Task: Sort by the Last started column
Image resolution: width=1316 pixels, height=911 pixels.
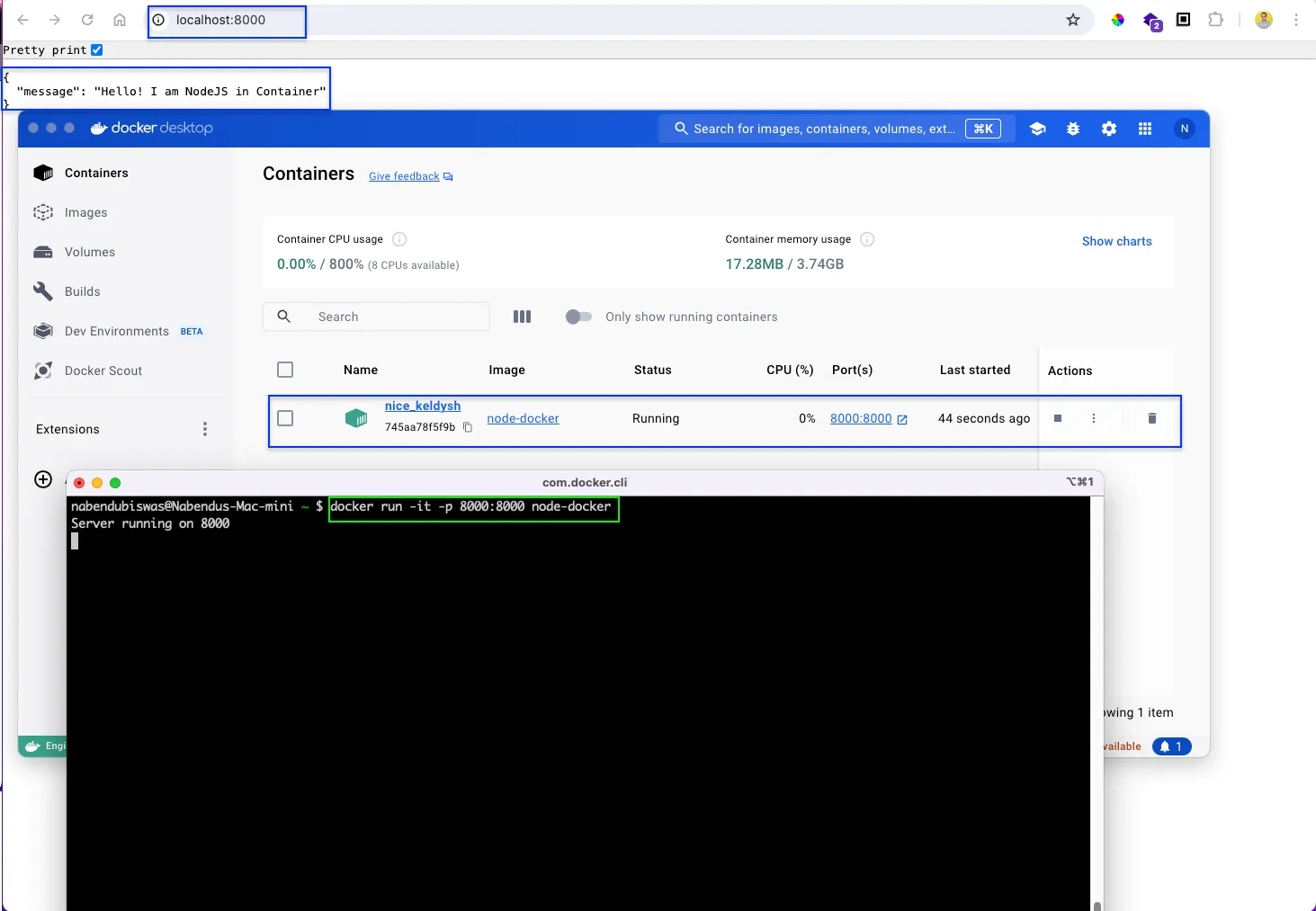Action: (975, 370)
